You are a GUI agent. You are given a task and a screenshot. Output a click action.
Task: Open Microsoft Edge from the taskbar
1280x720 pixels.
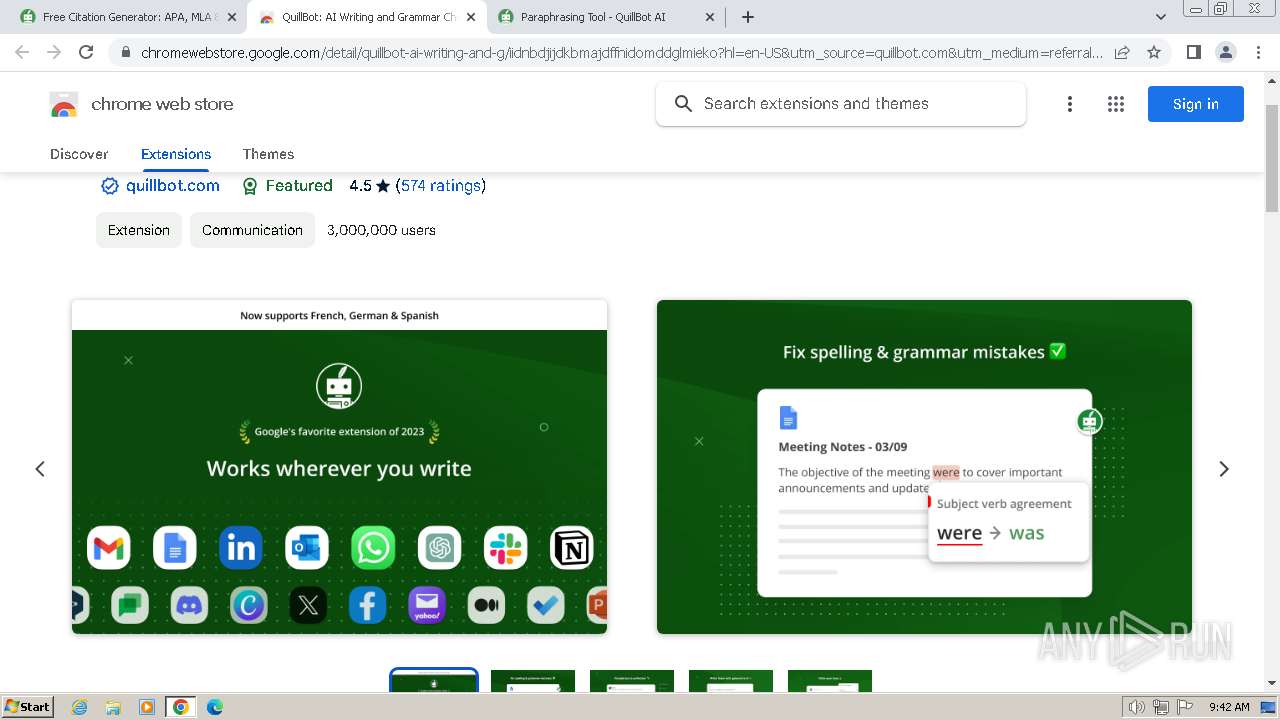coord(215,707)
